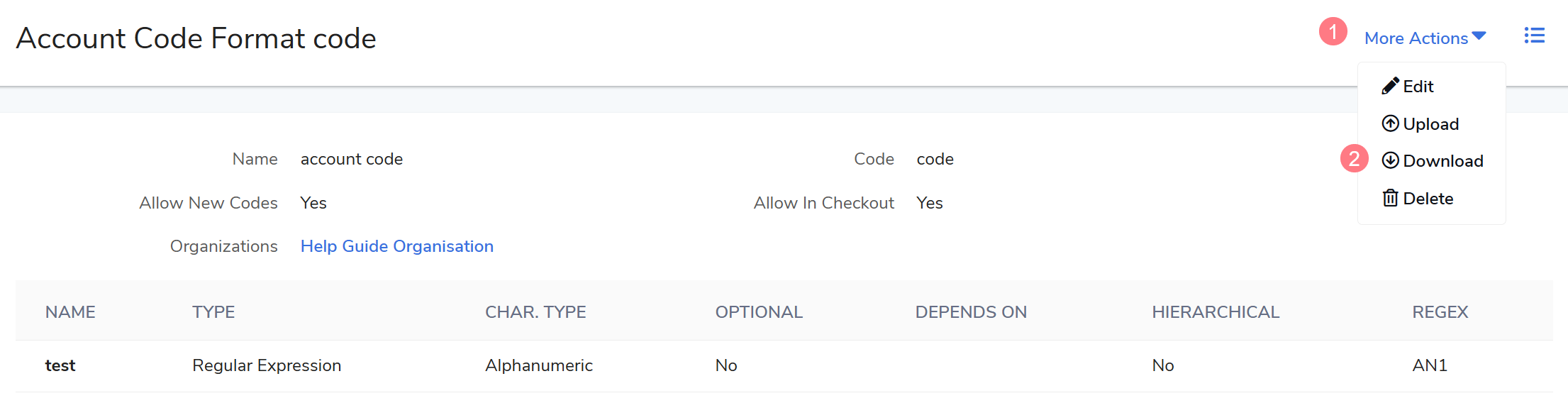The image size is (1568, 403).
Task: Click the Upload arrow circle icon
Action: (x=1390, y=123)
